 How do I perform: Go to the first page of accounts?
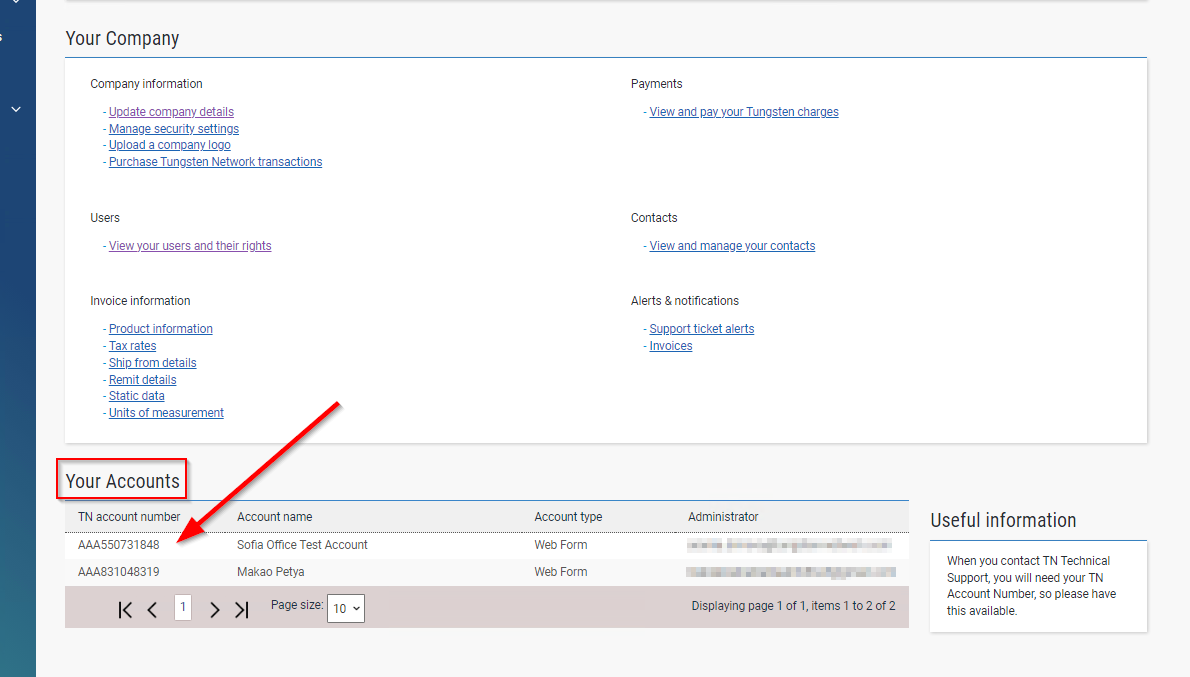click(x=124, y=608)
